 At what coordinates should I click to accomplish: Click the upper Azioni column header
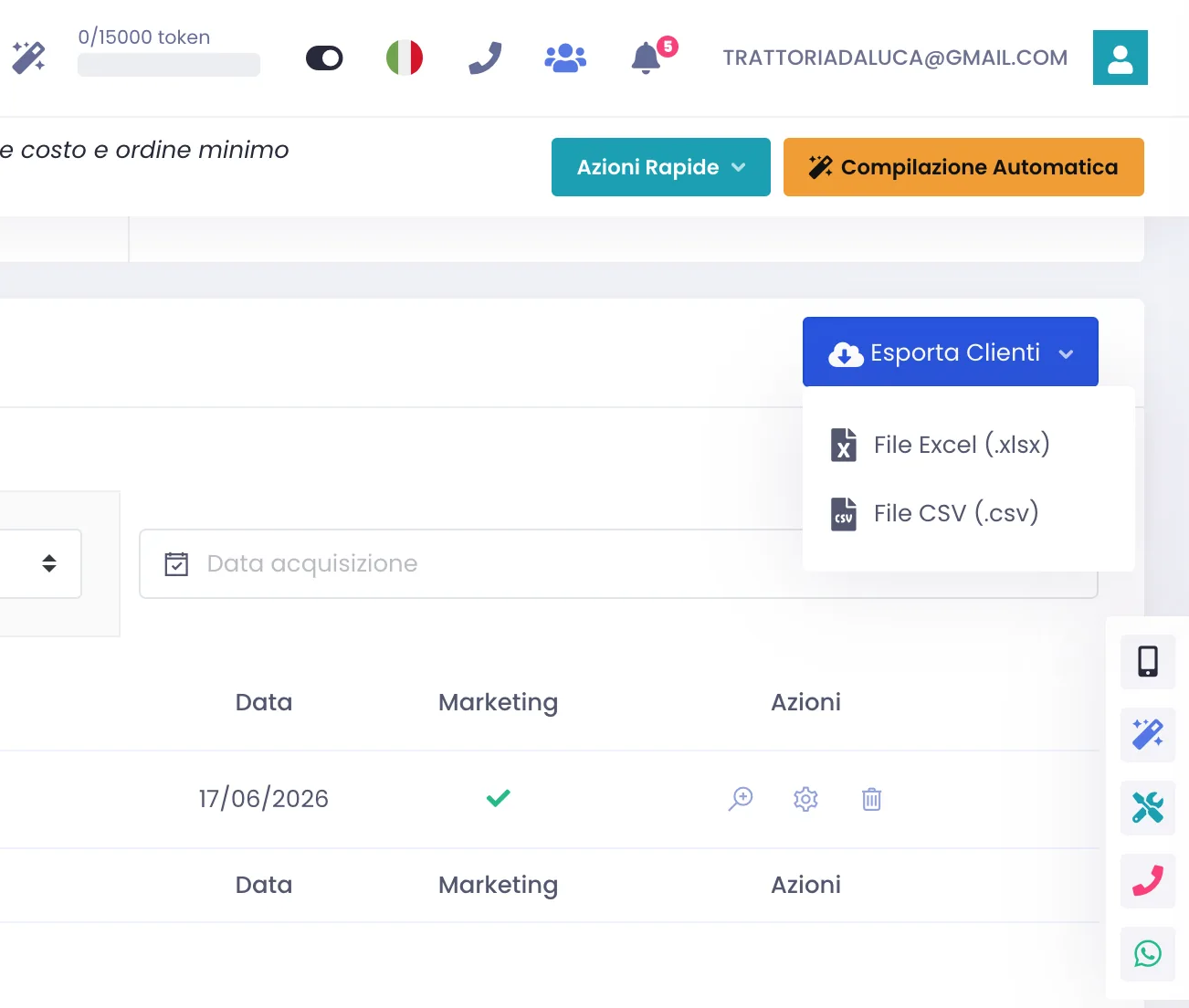(x=805, y=702)
